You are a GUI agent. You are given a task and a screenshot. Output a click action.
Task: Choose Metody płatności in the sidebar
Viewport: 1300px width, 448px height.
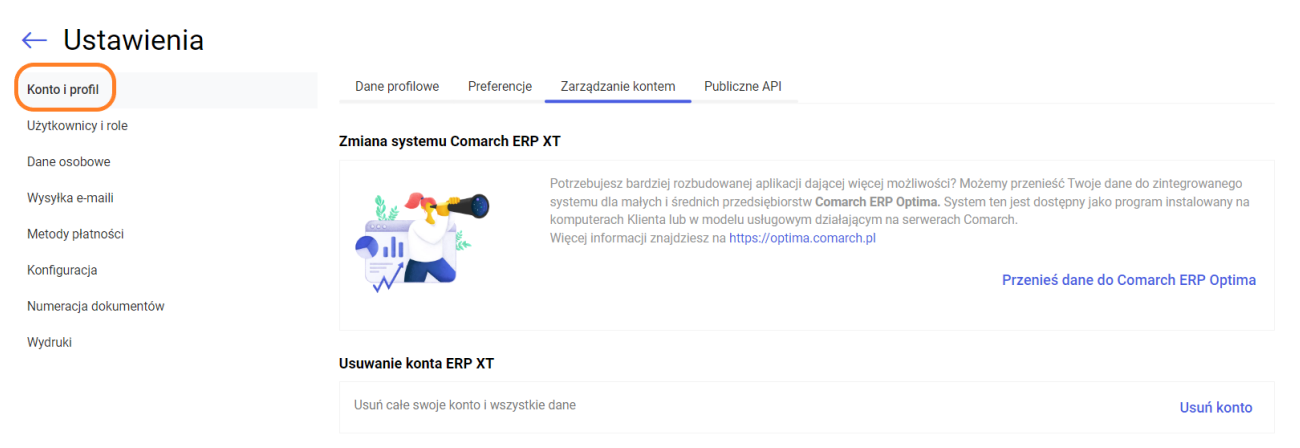coord(75,234)
